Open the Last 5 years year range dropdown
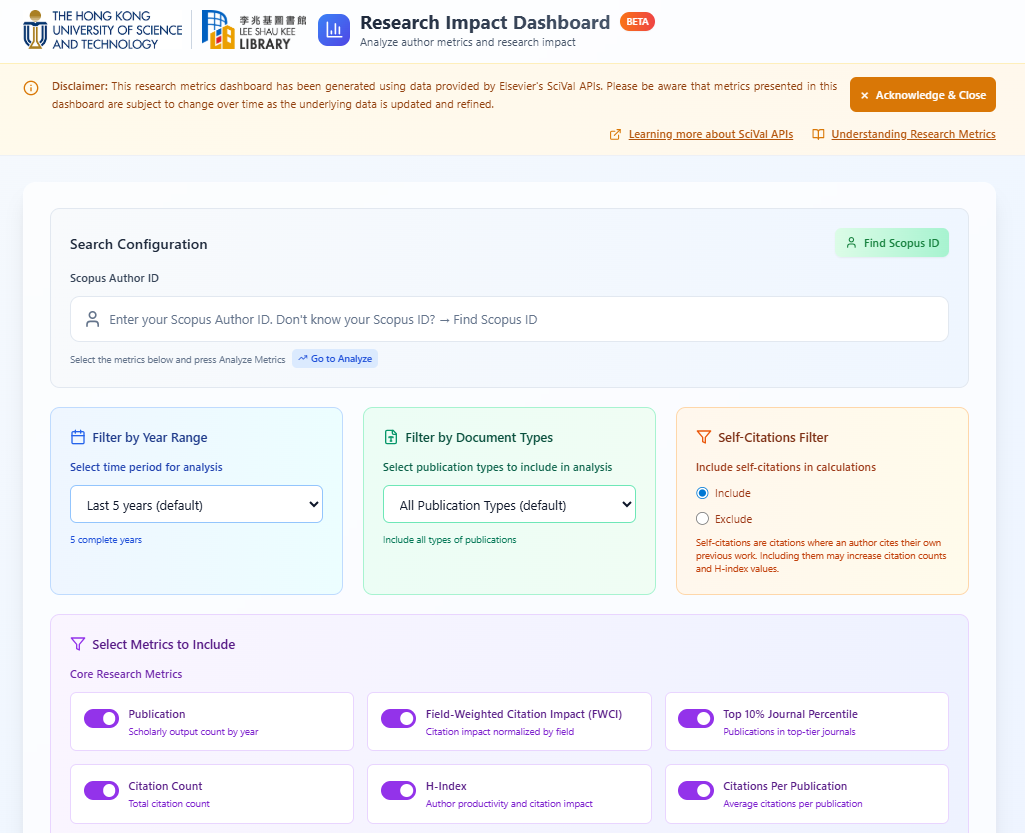This screenshot has width=1025, height=833. click(x=196, y=505)
